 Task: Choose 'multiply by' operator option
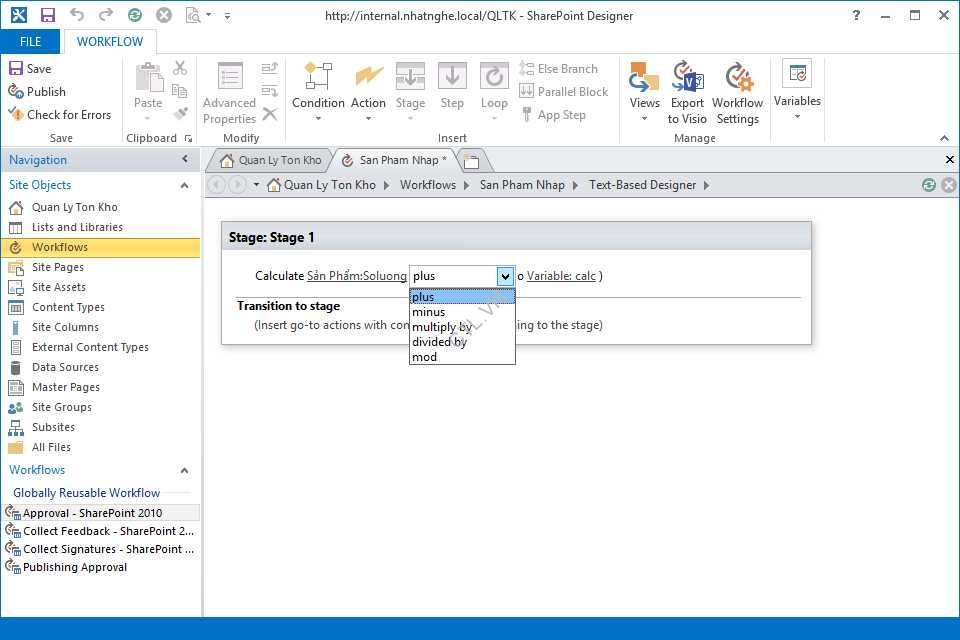pos(441,327)
